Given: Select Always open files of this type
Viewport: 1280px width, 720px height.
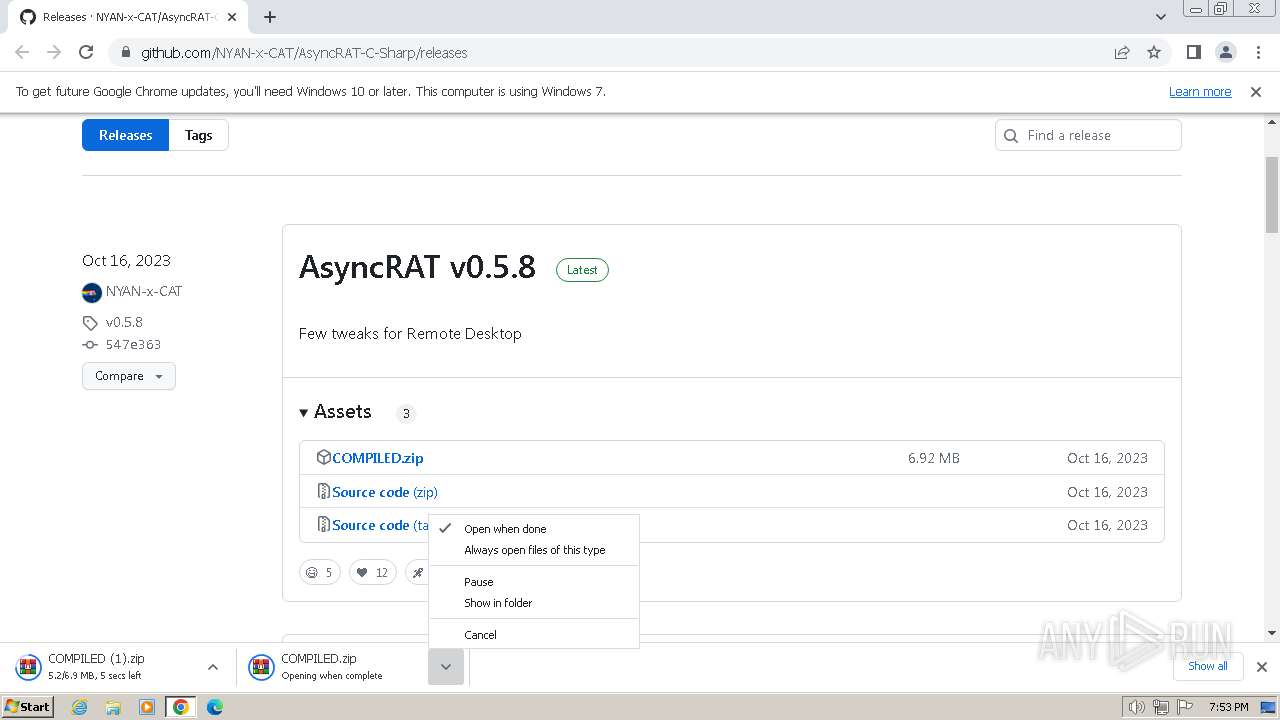Looking at the screenshot, I should coord(534,550).
